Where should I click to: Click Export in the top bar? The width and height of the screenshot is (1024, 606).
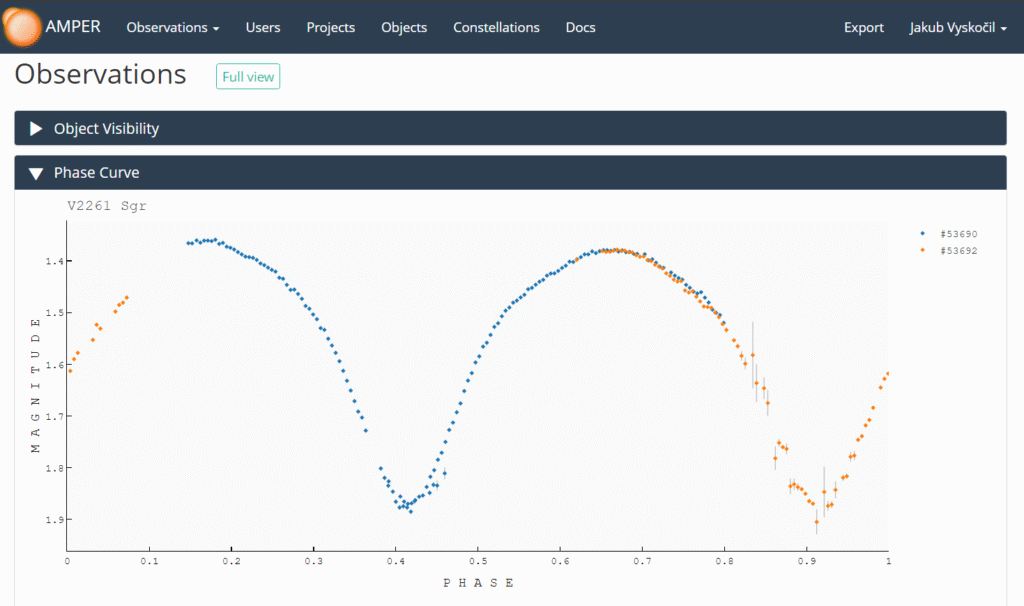click(x=864, y=27)
